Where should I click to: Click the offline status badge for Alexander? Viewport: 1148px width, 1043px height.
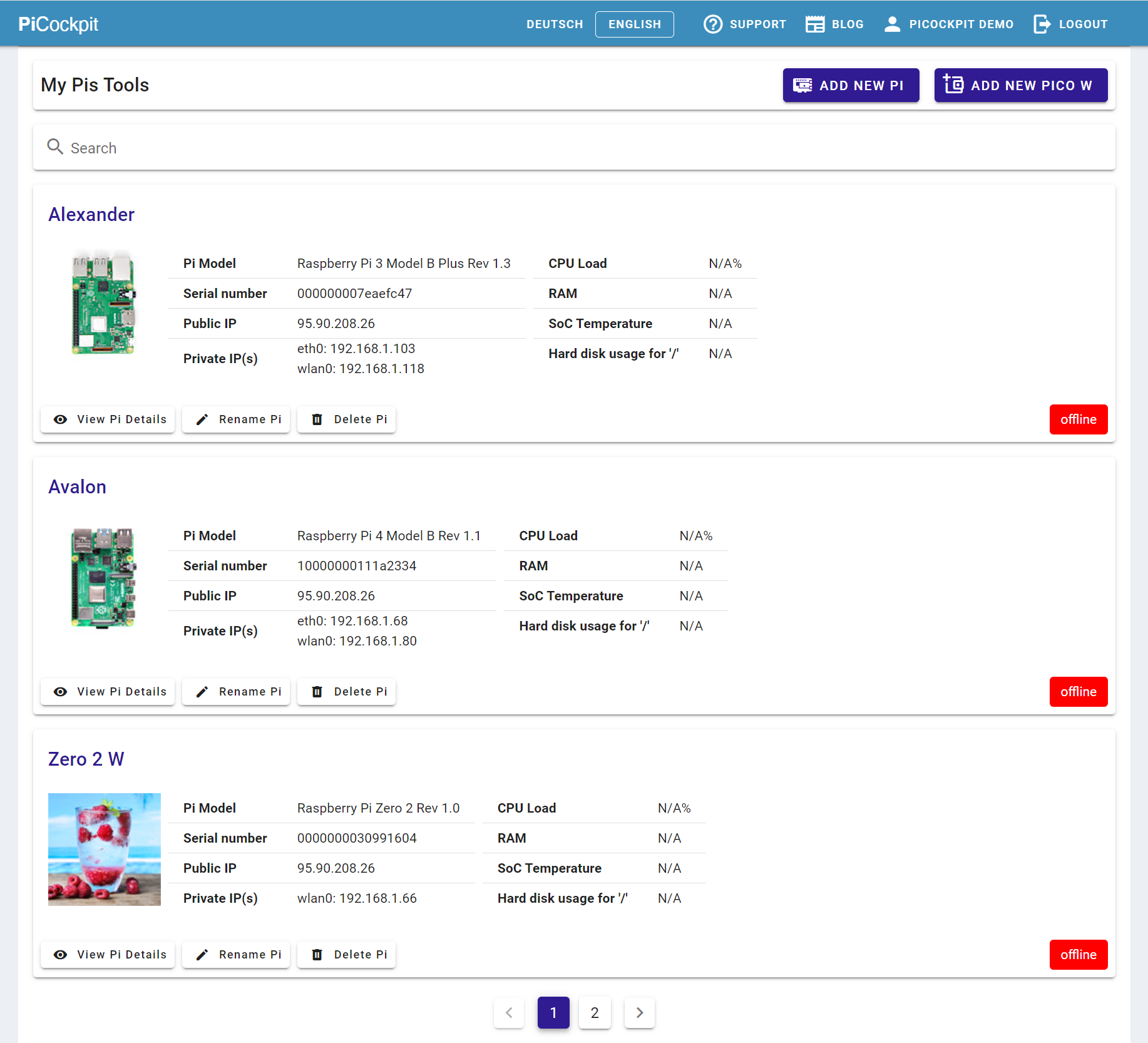[x=1078, y=419]
